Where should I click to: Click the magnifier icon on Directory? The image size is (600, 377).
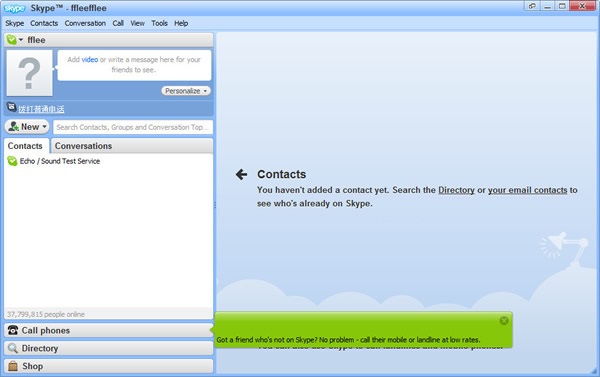(13, 348)
